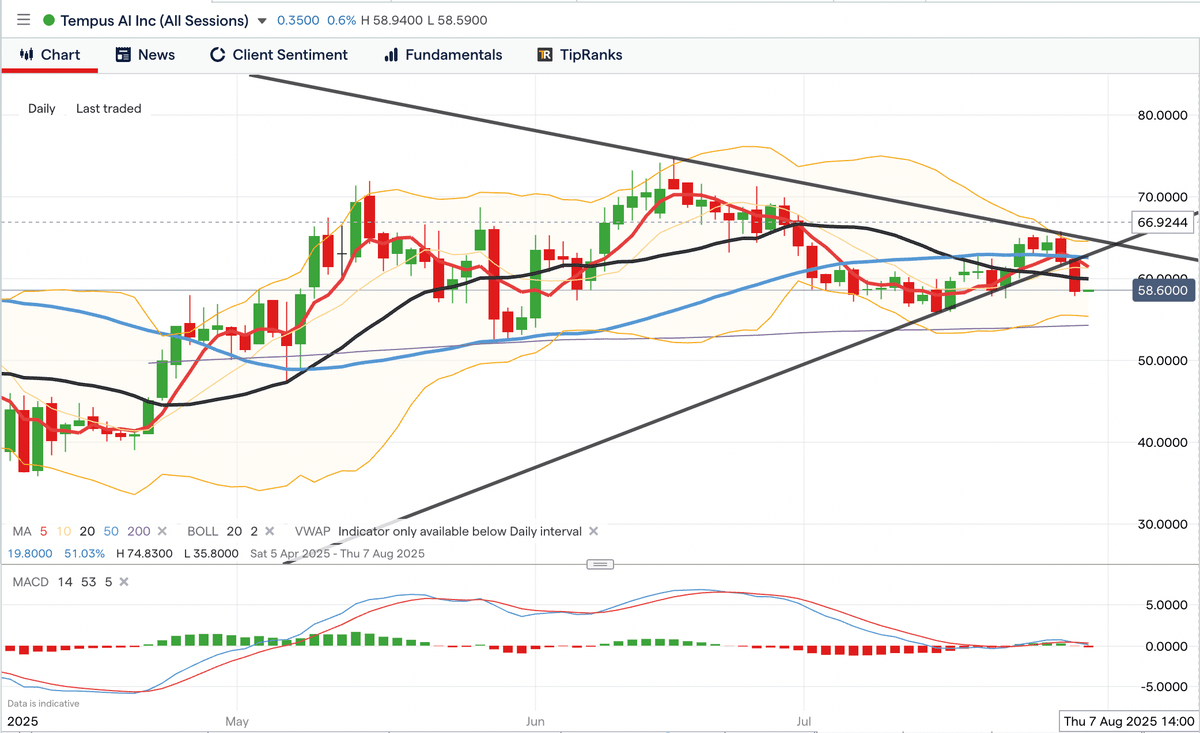1200x733 pixels.
Task: Click the 30.0000 price axis label
Action: pos(1163,524)
